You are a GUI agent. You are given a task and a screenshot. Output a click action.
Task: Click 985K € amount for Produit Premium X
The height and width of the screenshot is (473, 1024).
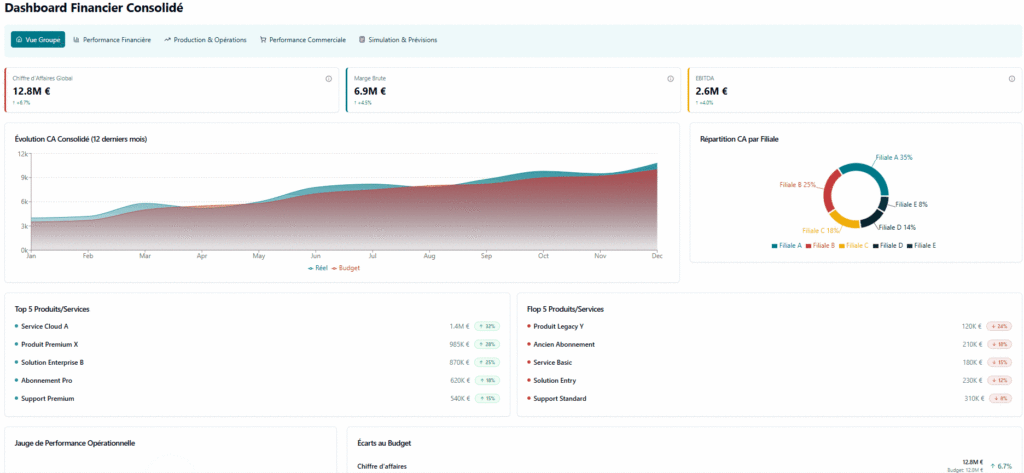tap(460, 344)
